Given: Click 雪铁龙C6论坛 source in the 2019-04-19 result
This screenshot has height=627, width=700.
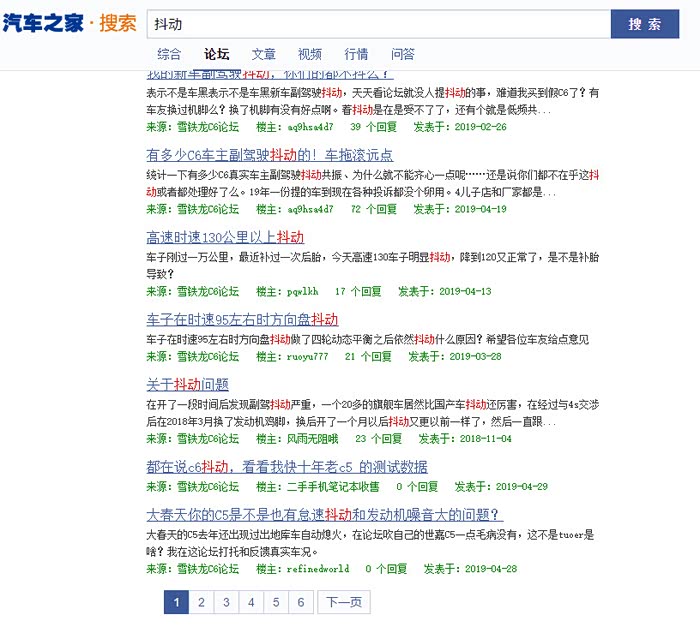Looking at the screenshot, I should tap(208, 209).
